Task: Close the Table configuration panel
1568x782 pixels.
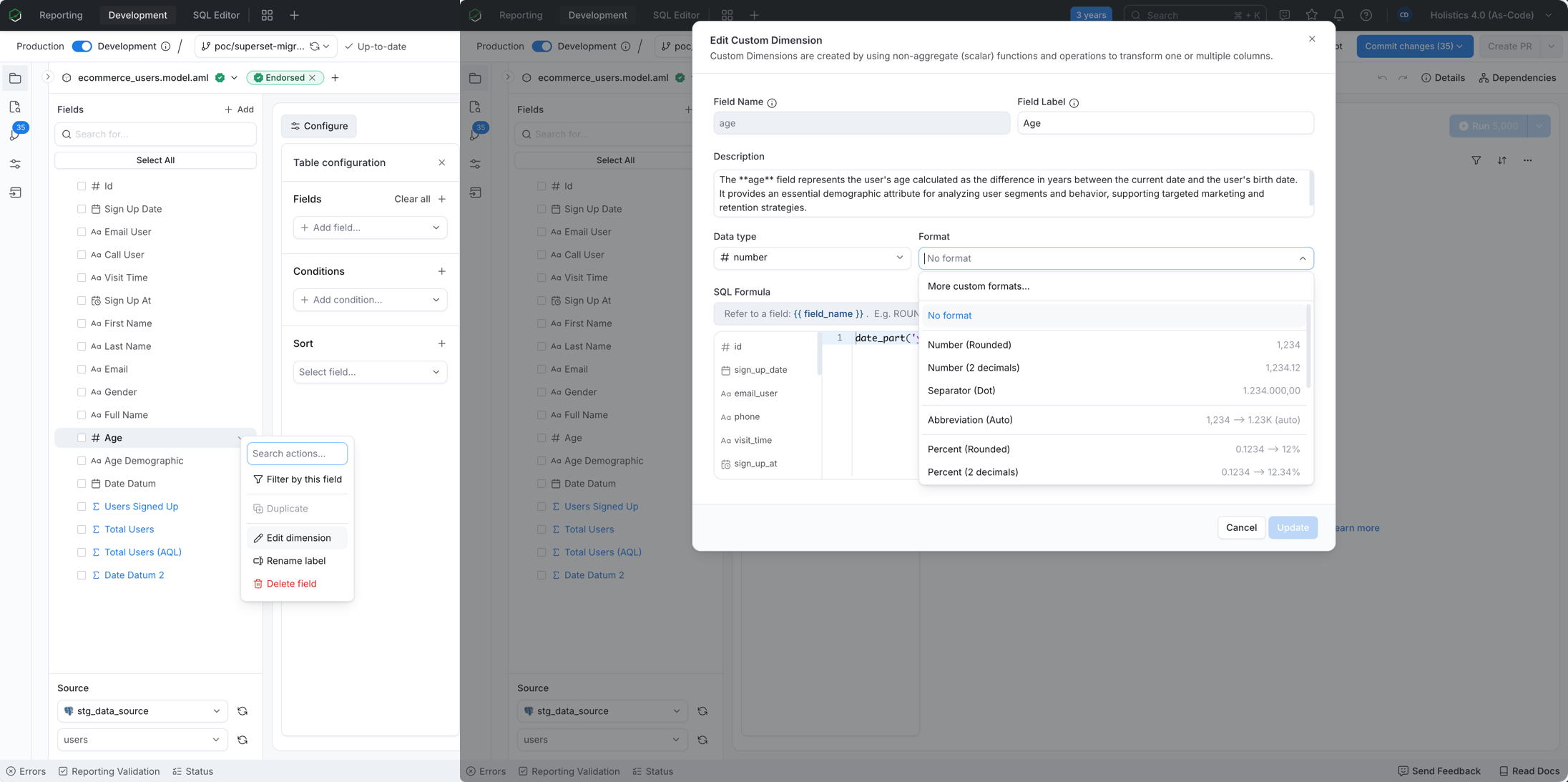Action: pyautogui.click(x=442, y=162)
